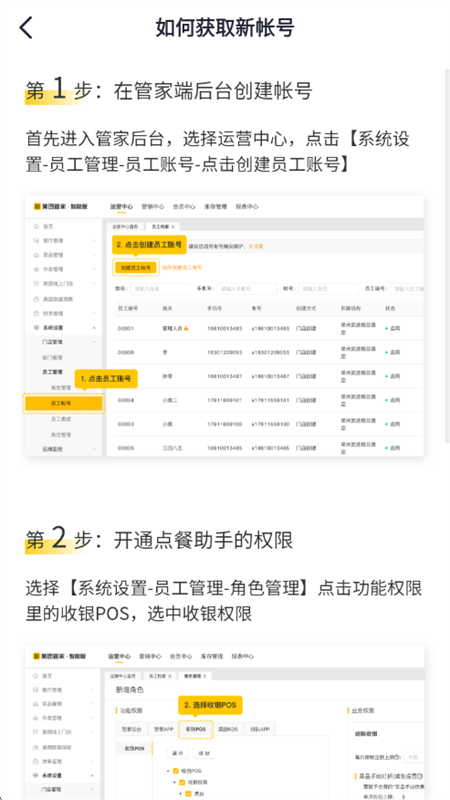
Task: Tap the 管家APP tab in the step 2 screenshot
Action: click(162, 729)
